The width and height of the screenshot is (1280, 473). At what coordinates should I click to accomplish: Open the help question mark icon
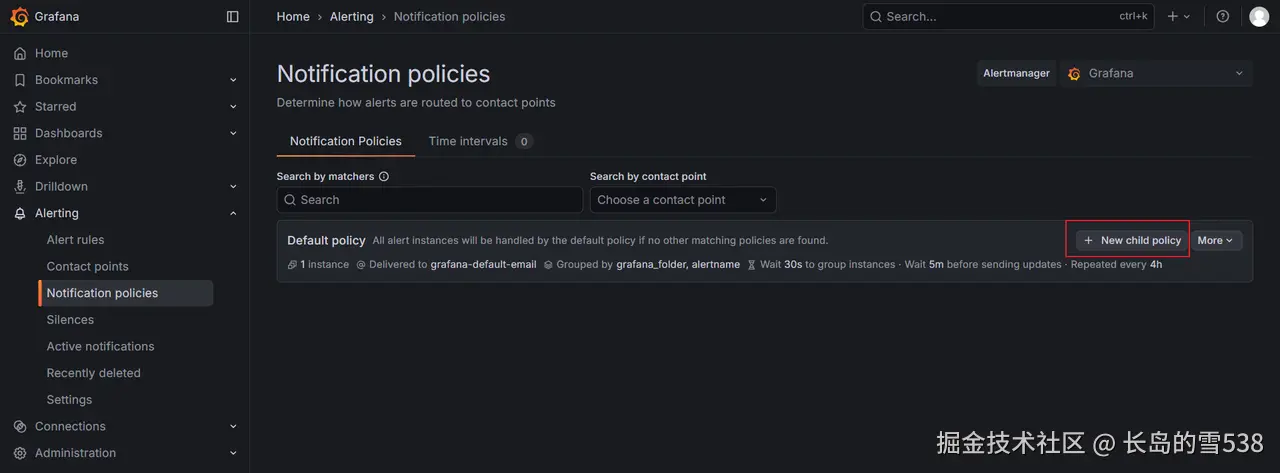1222,16
